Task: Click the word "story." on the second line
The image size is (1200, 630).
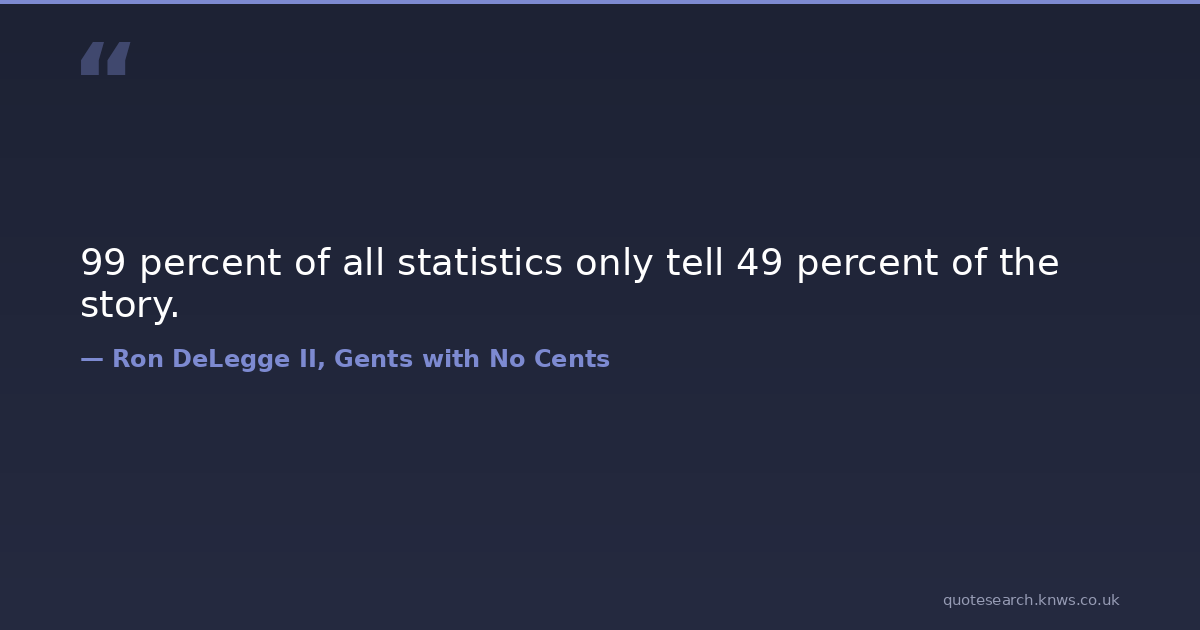Action: [x=130, y=306]
